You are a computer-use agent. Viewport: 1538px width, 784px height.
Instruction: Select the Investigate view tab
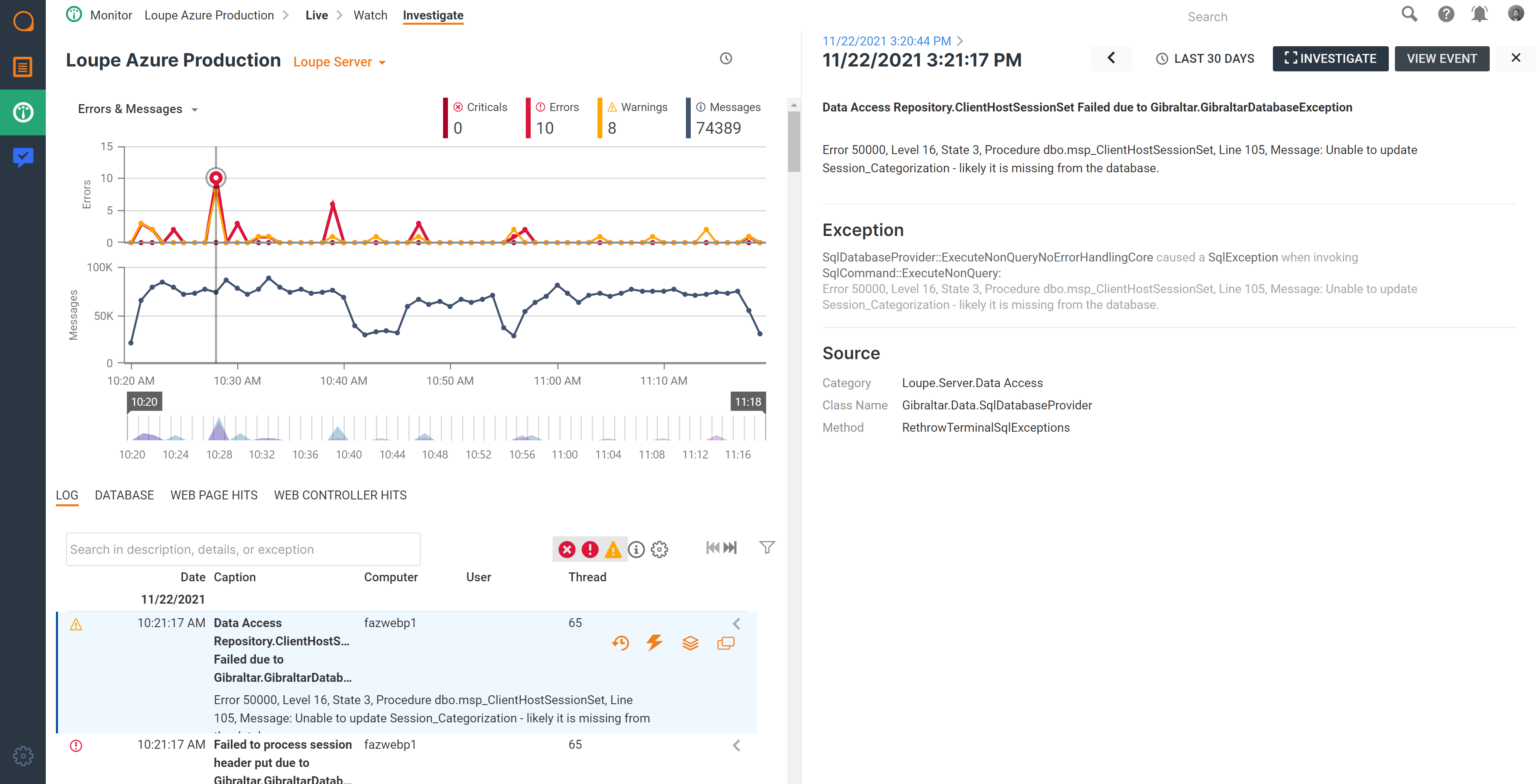point(433,15)
